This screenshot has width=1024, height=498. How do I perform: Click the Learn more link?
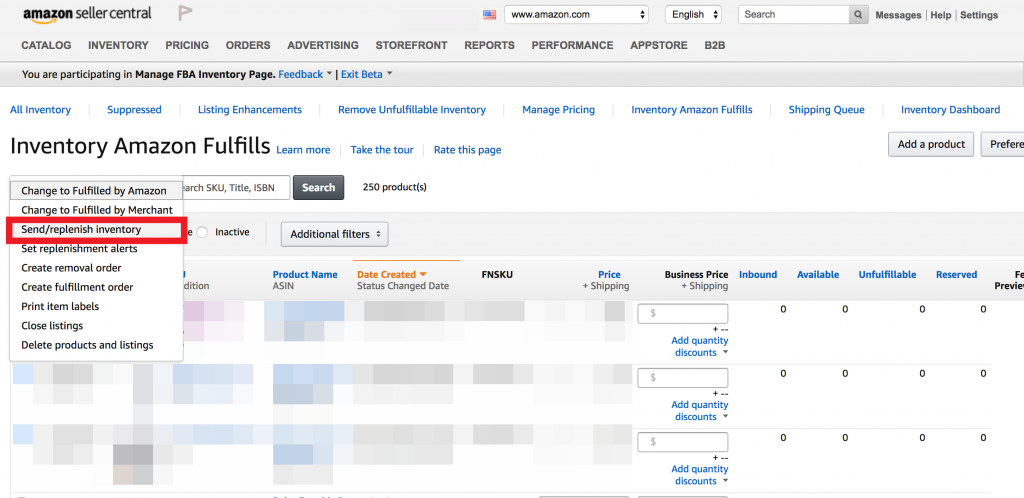point(303,150)
